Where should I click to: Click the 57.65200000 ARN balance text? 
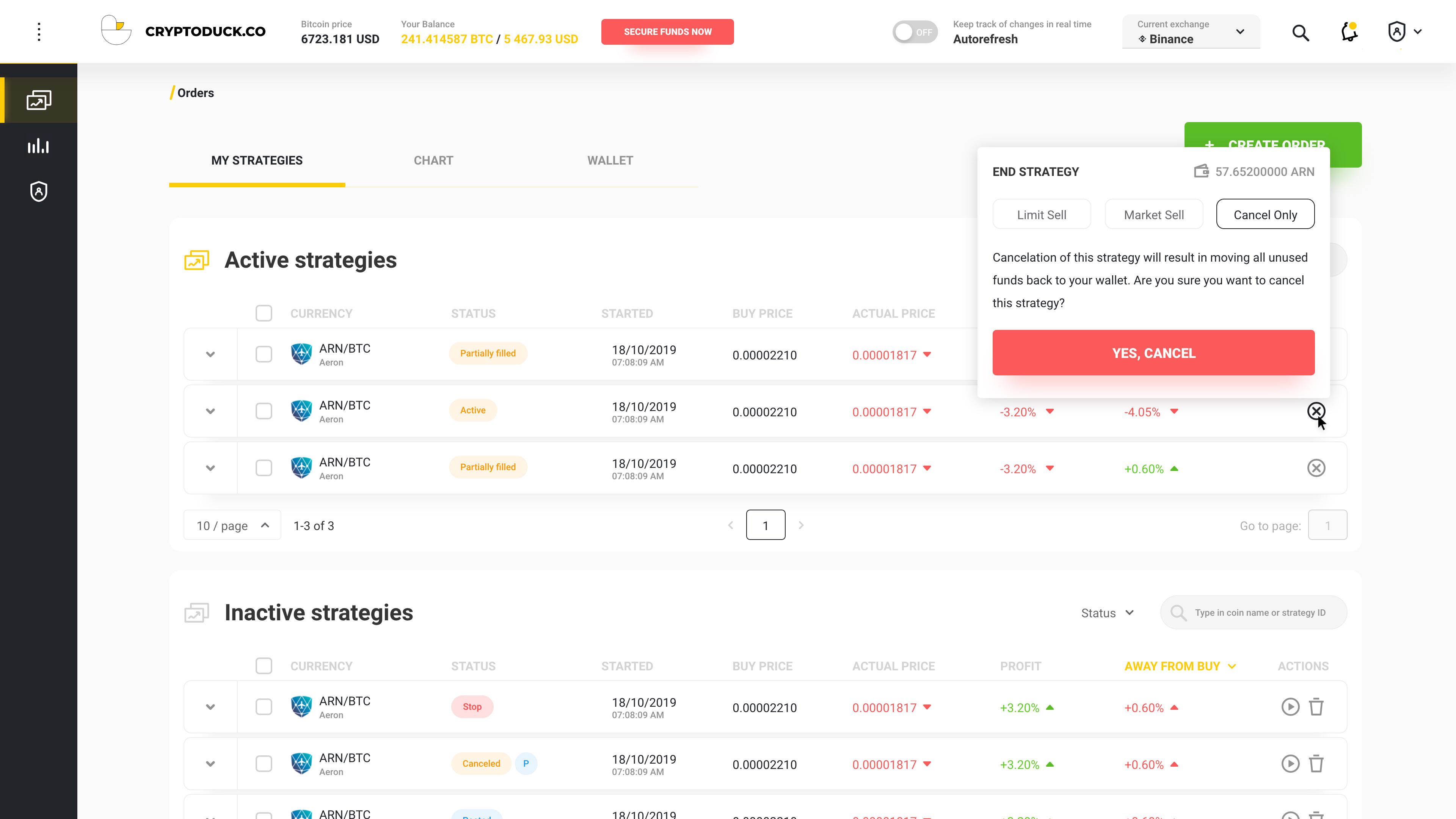coord(1265,171)
